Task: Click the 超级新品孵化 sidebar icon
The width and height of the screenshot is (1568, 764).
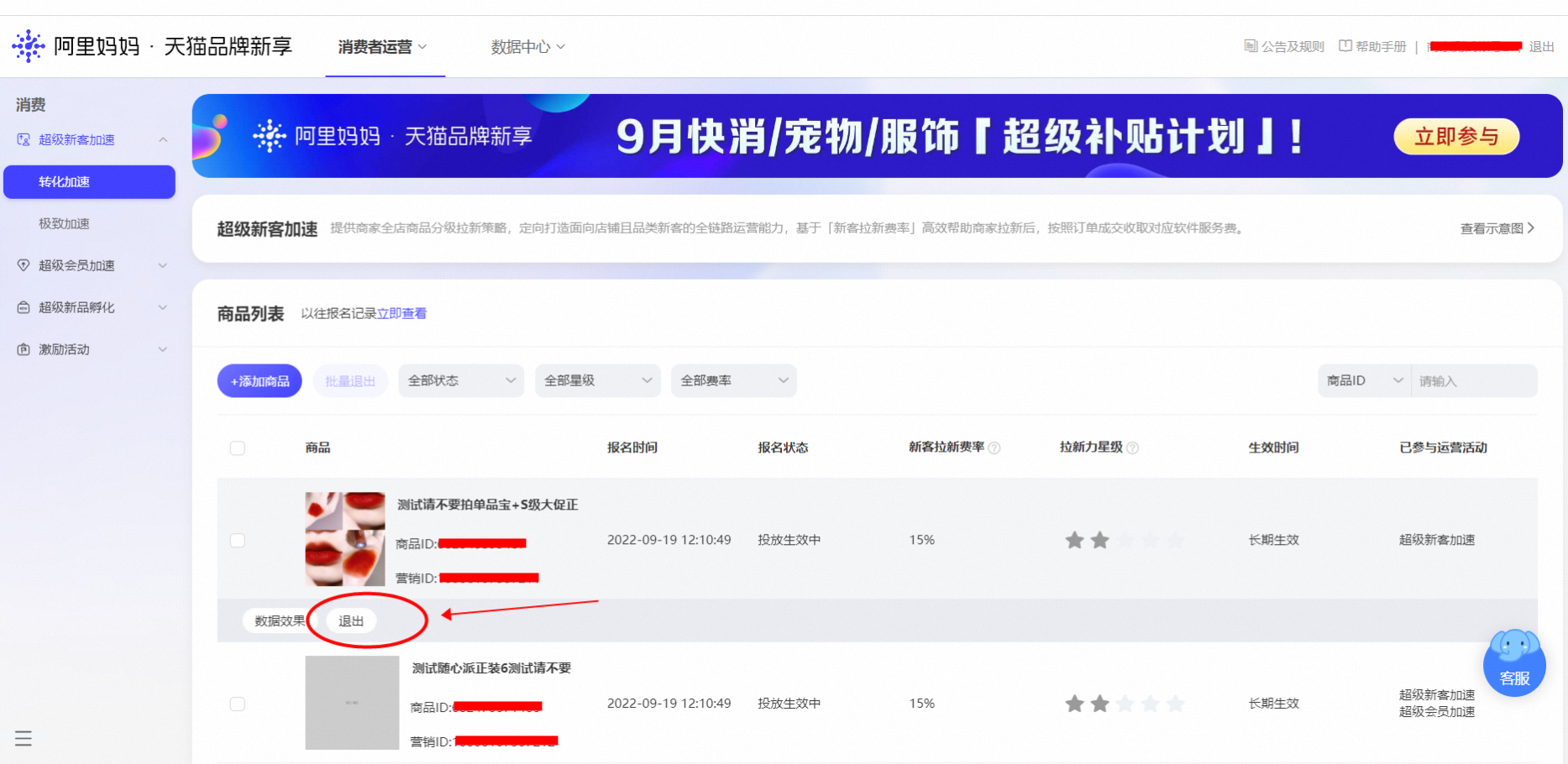Action: (24, 307)
